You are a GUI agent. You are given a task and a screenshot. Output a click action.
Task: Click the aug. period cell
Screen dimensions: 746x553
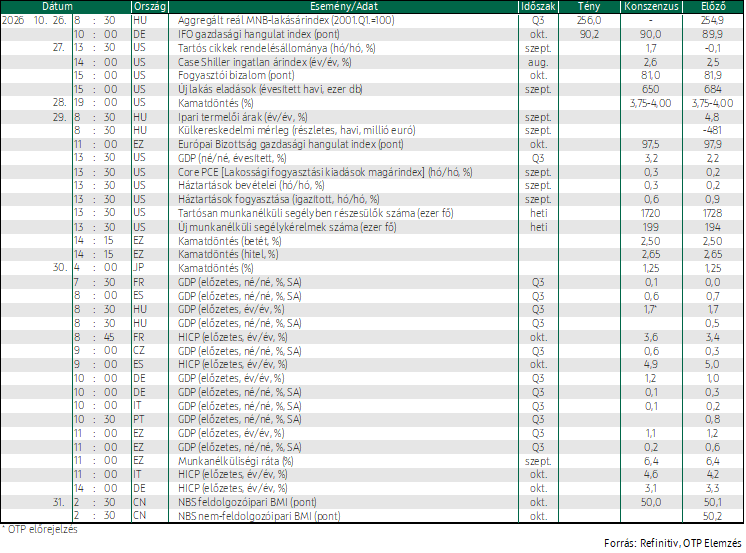click(538, 62)
